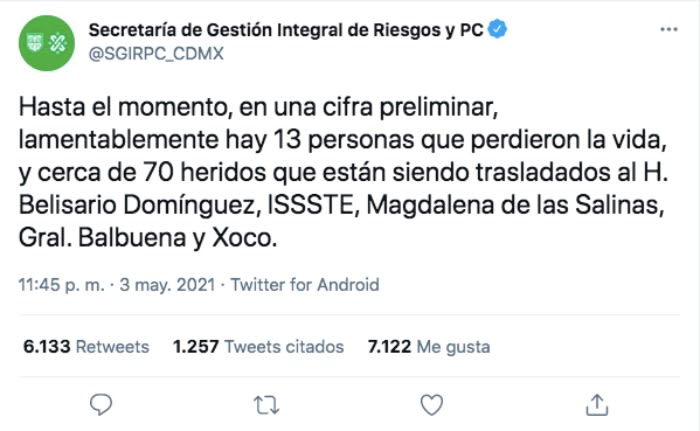Click the blue verified badge

(x=497, y=30)
